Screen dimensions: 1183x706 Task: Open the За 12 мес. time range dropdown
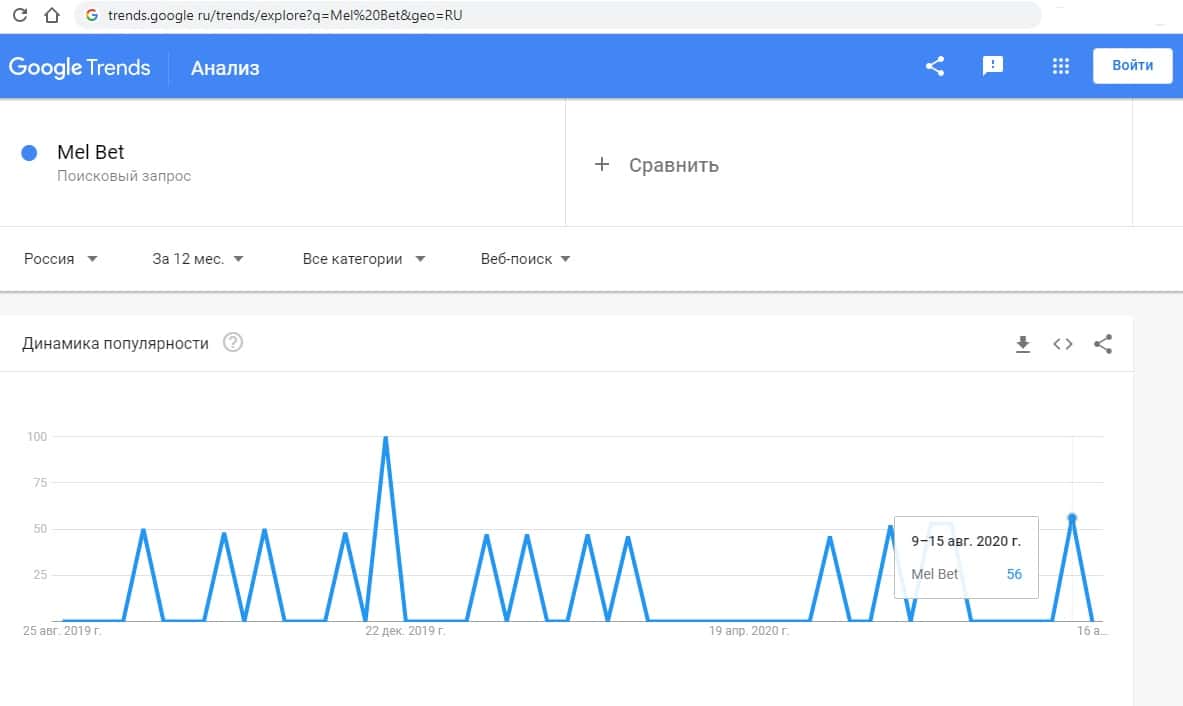198,259
